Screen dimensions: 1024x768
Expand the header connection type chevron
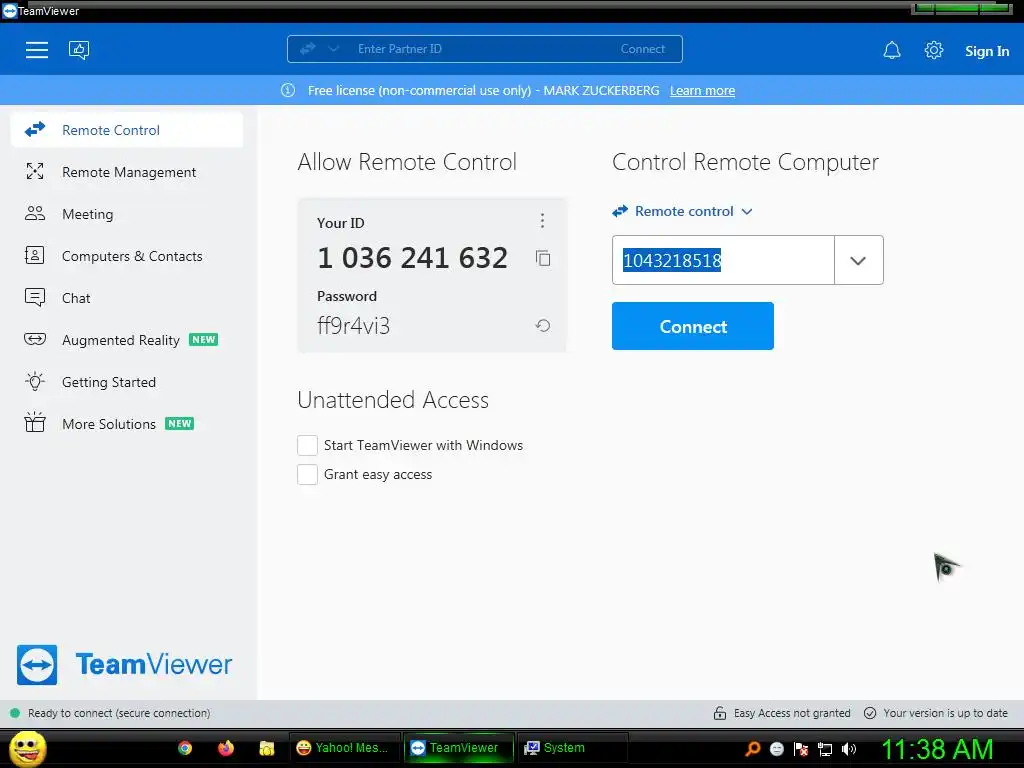coord(333,49)
